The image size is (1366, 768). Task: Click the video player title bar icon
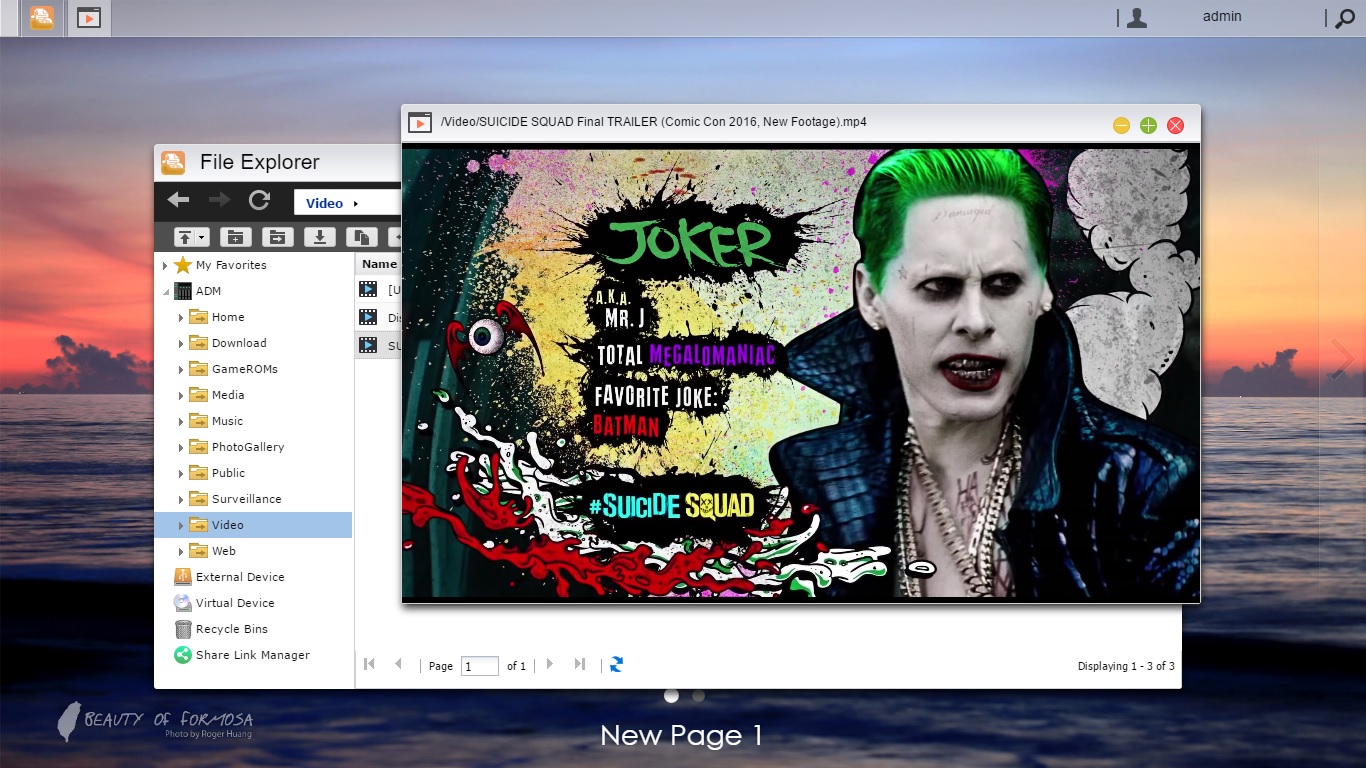[x=419, y=123]
